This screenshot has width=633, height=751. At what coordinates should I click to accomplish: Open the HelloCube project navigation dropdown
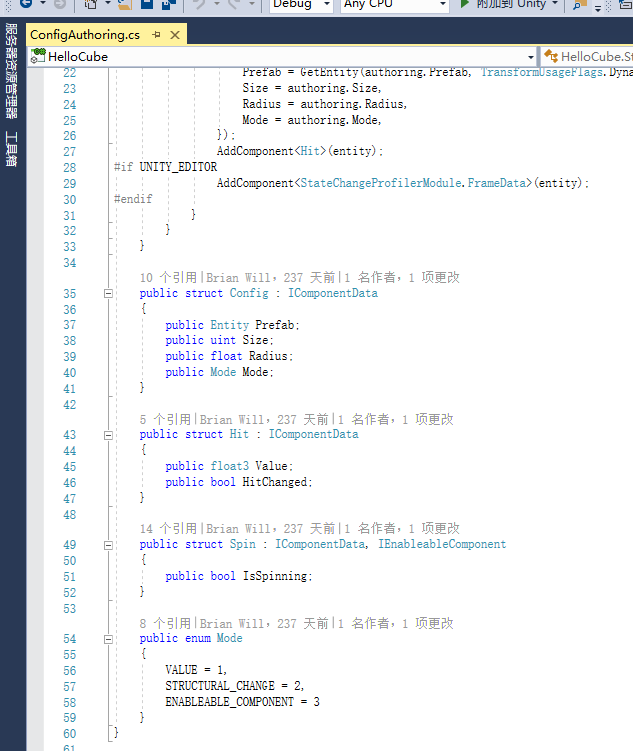coord(283,57)
